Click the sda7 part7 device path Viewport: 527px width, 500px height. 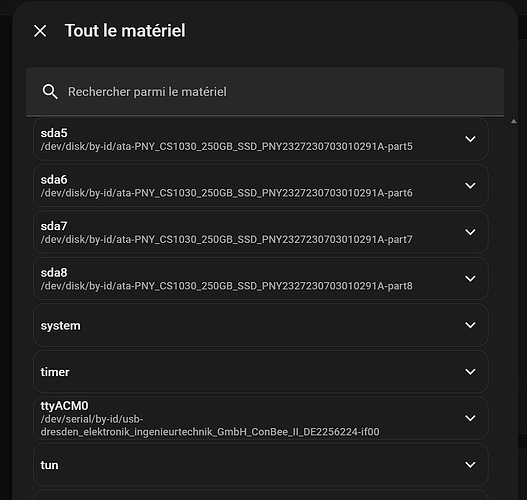point(226,240)
